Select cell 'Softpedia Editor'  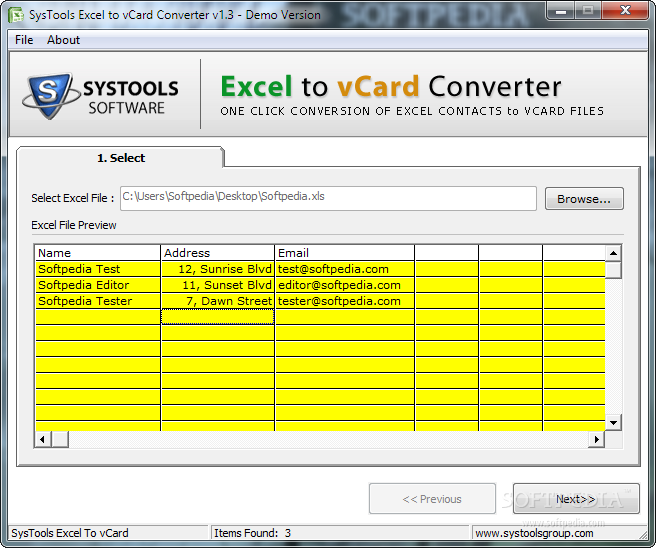[97, 285]
